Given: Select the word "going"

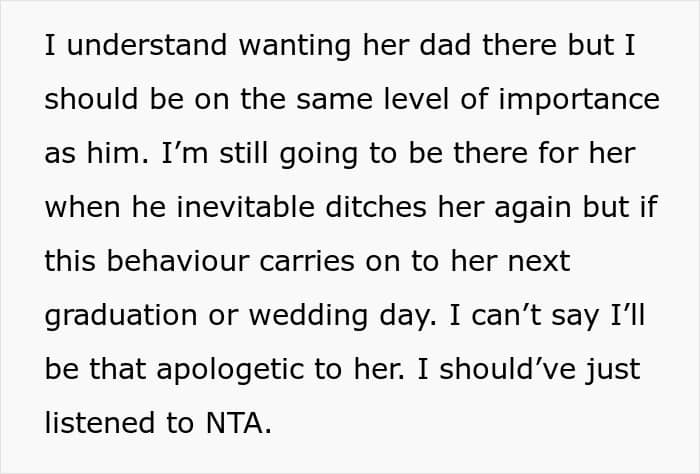Looking at the screenshot, I should 318,155.
